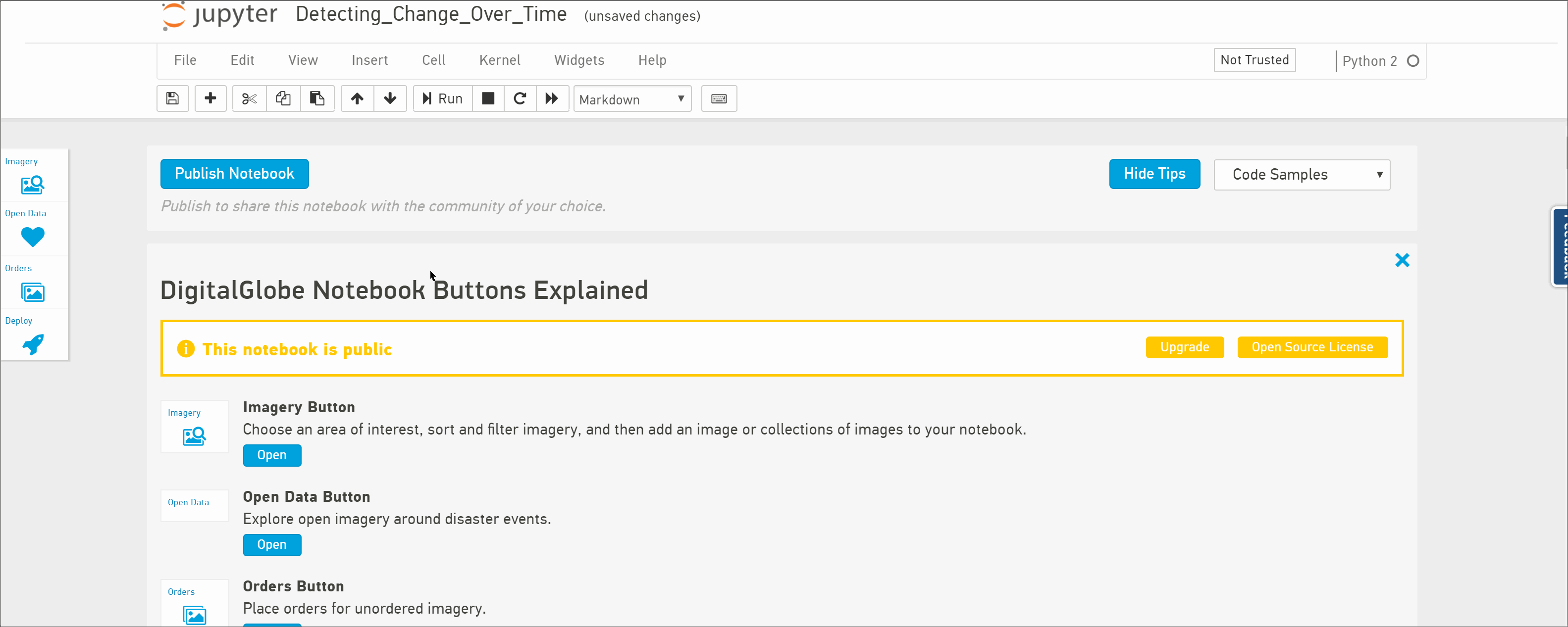This screenshot has height=627, width=1568.
Task: Expand the Markdown cell type dropdown
Action: point(632,99)
